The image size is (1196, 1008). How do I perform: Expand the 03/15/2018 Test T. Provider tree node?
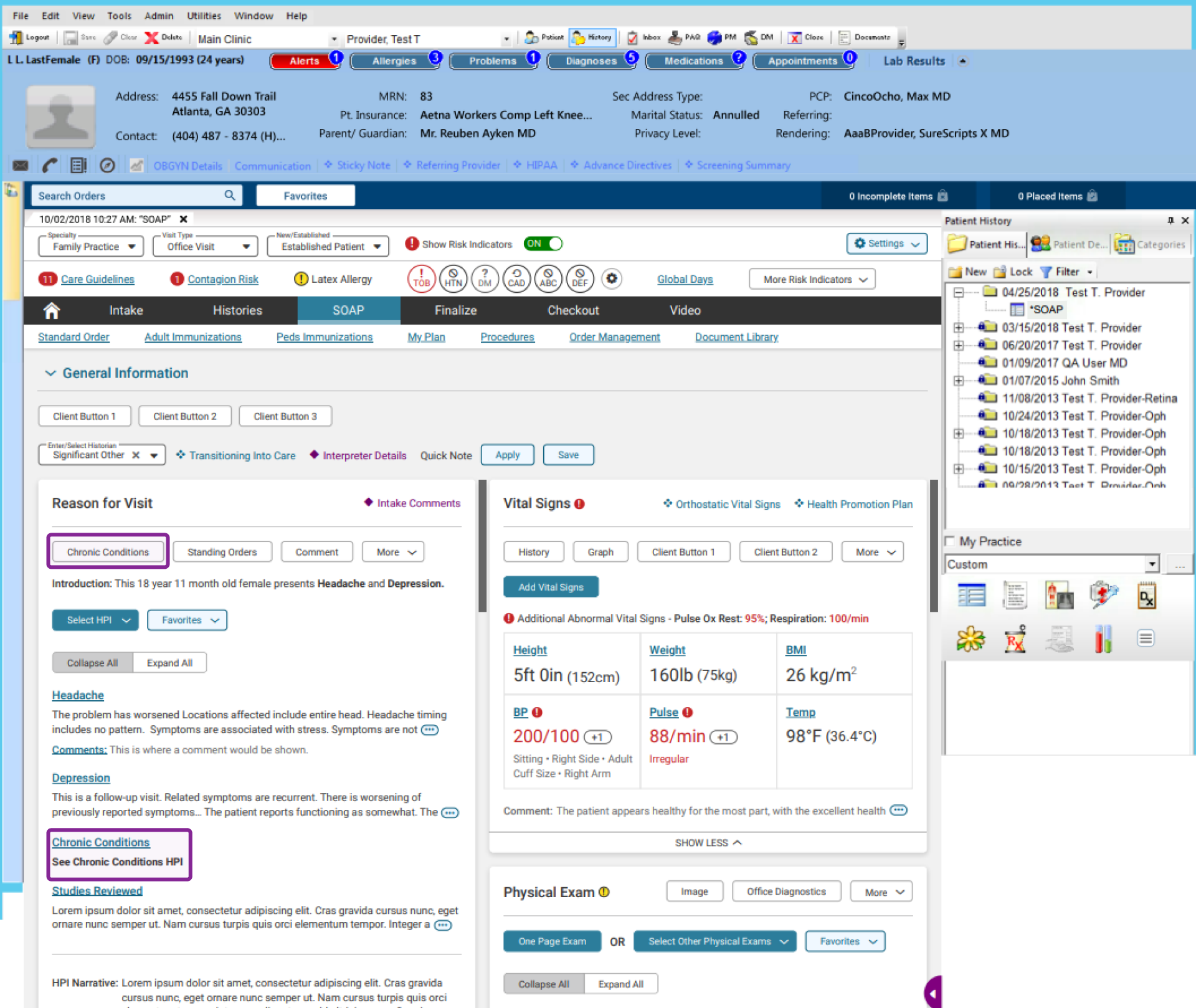(959, 328)
